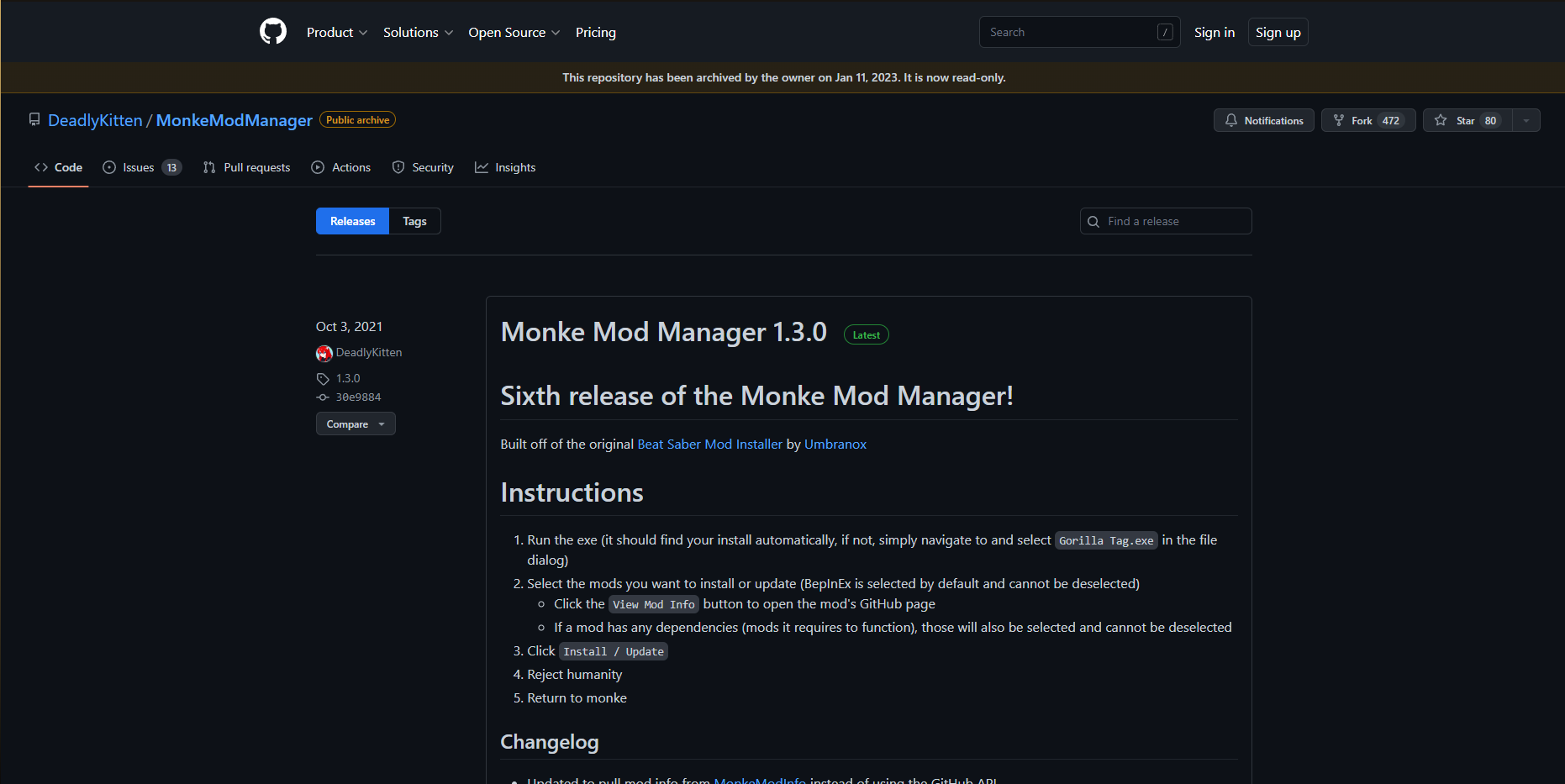Fork the repository via Fork button

tap(1367, 120)
